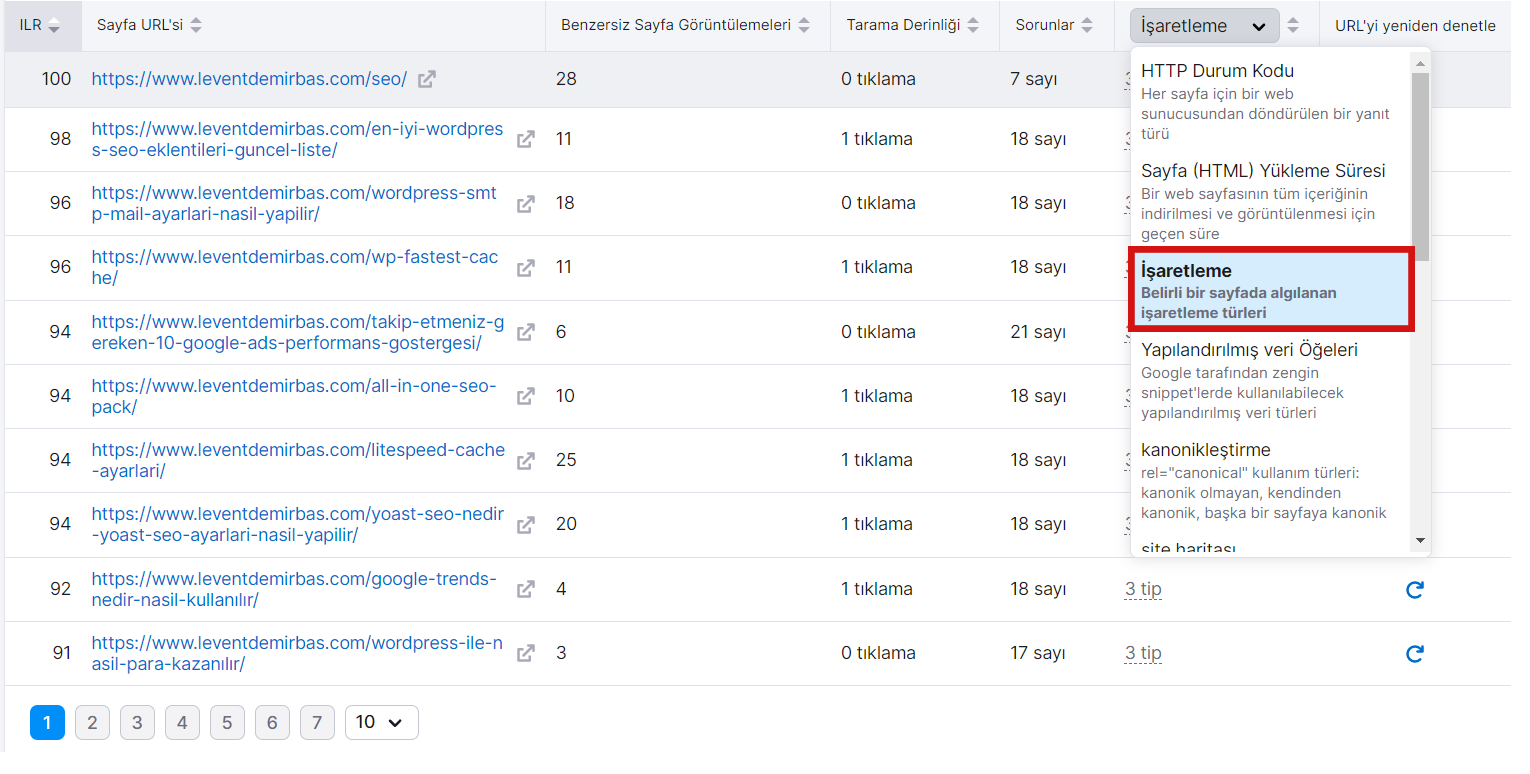
Task: Open en-iyi-wordpress-seo-eklentileri-guncel-liste link
Action: tap(297, 140)
